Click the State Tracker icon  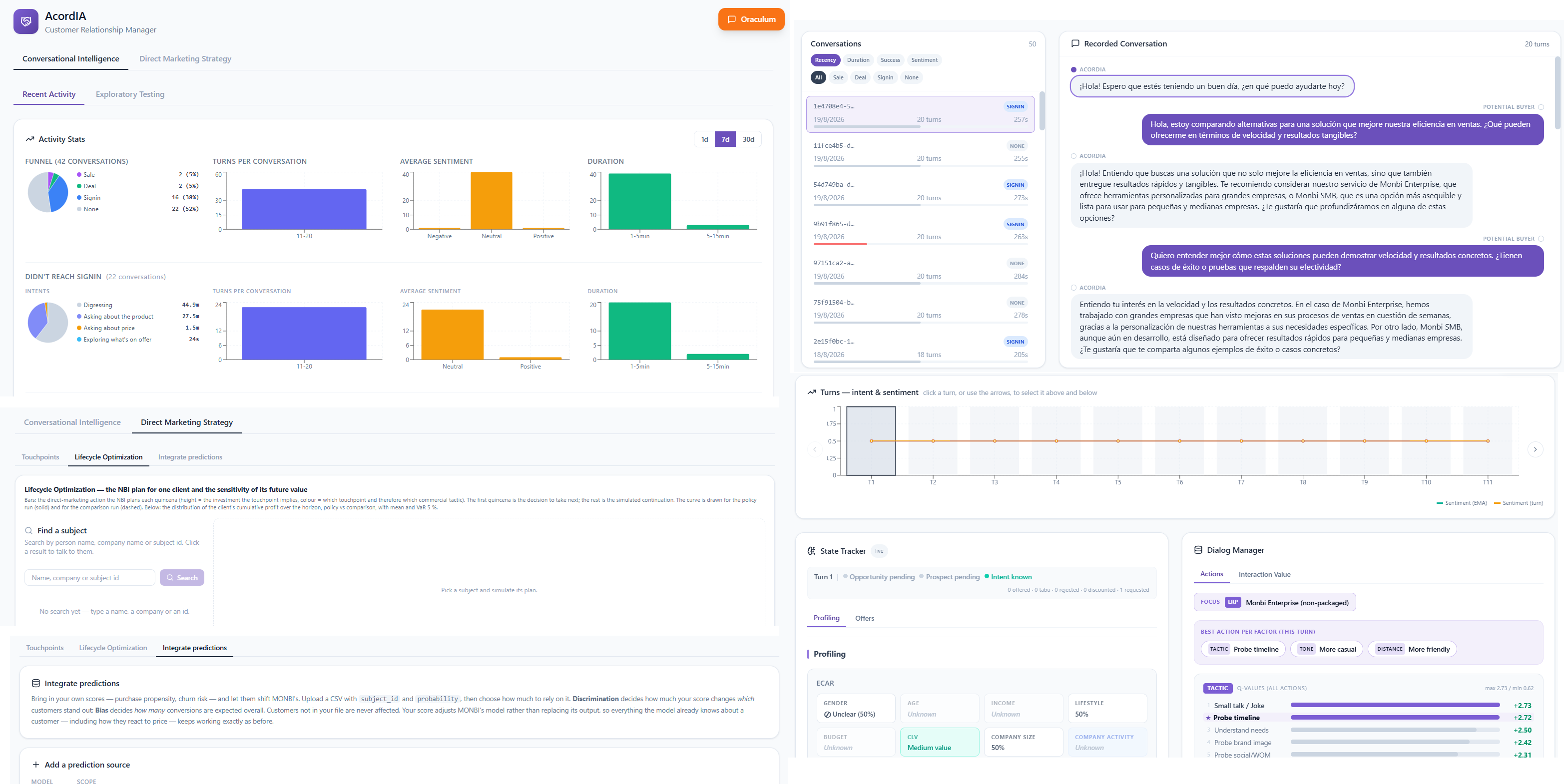pyautogui.click(x=812, y=551)
